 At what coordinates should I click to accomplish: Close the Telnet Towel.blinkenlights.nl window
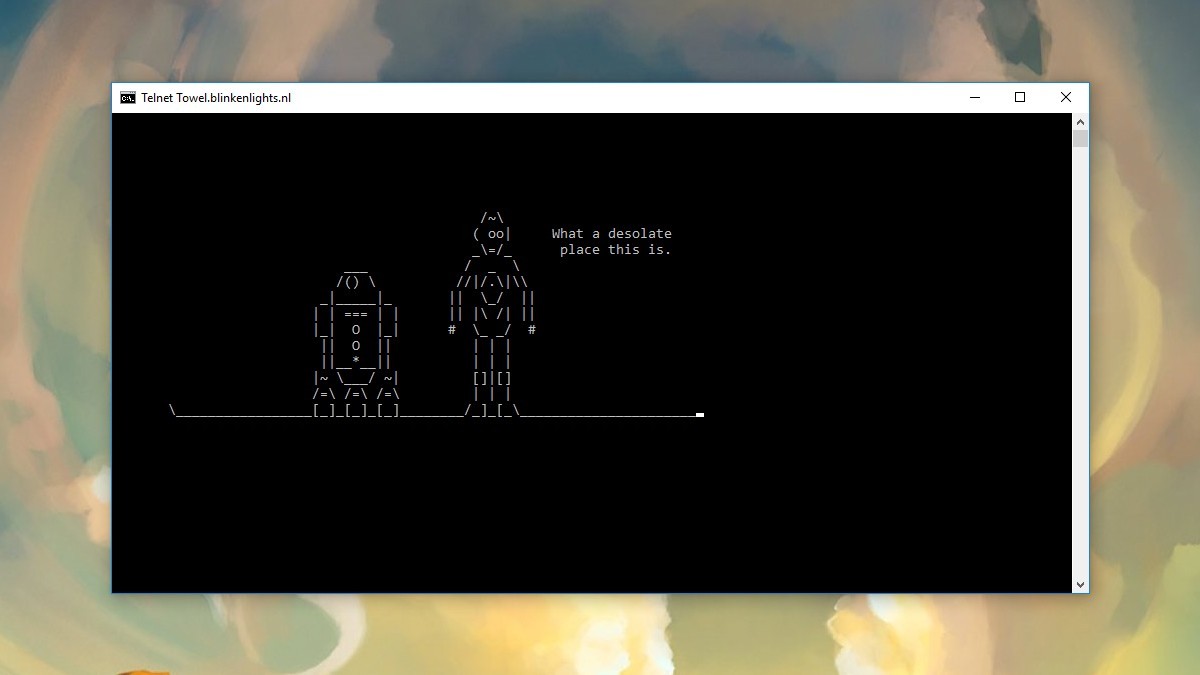pos(1066,97)
